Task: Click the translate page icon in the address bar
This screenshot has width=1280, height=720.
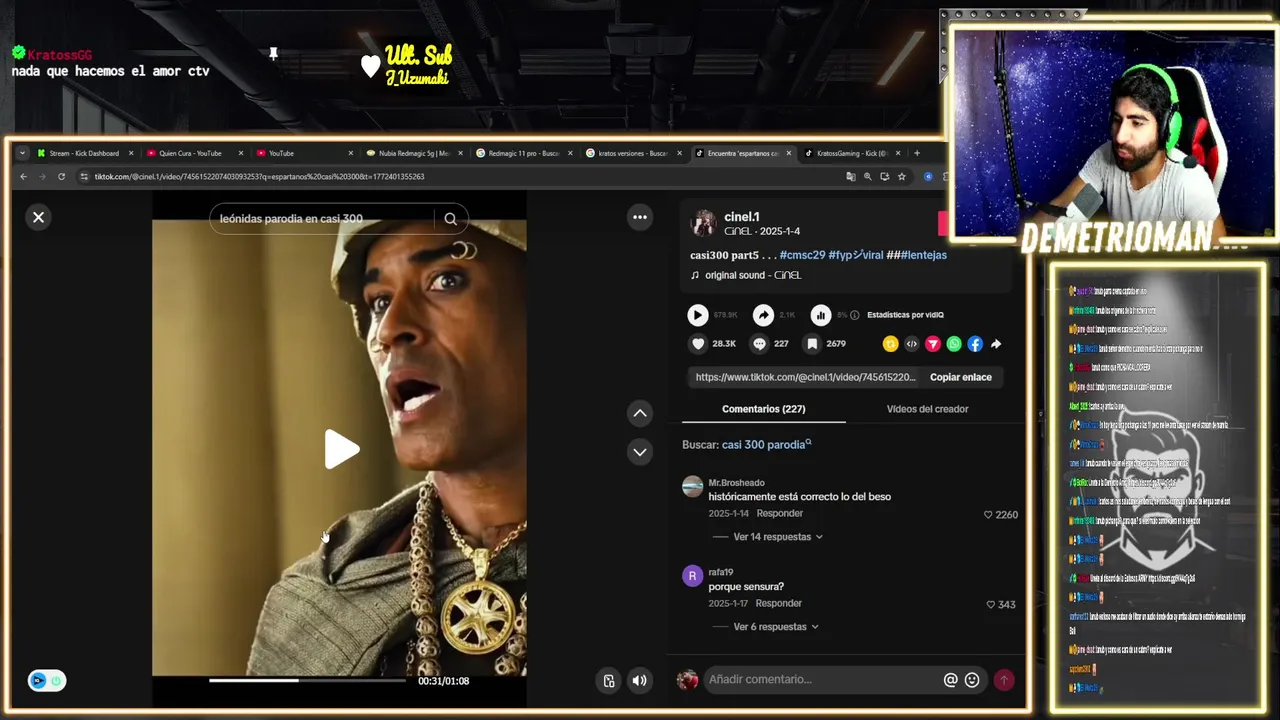Action: pos(851,177)
